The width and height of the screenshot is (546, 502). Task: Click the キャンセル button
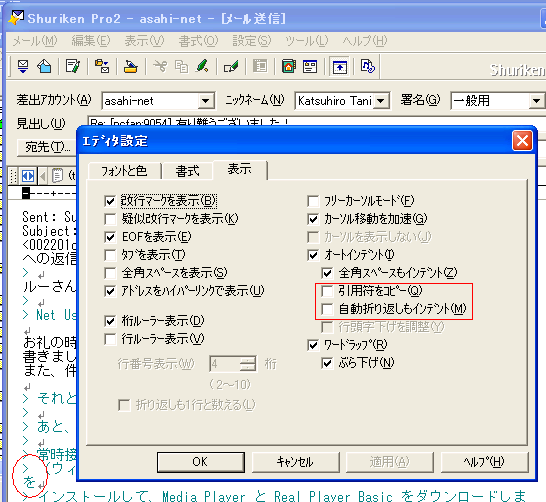295,462
